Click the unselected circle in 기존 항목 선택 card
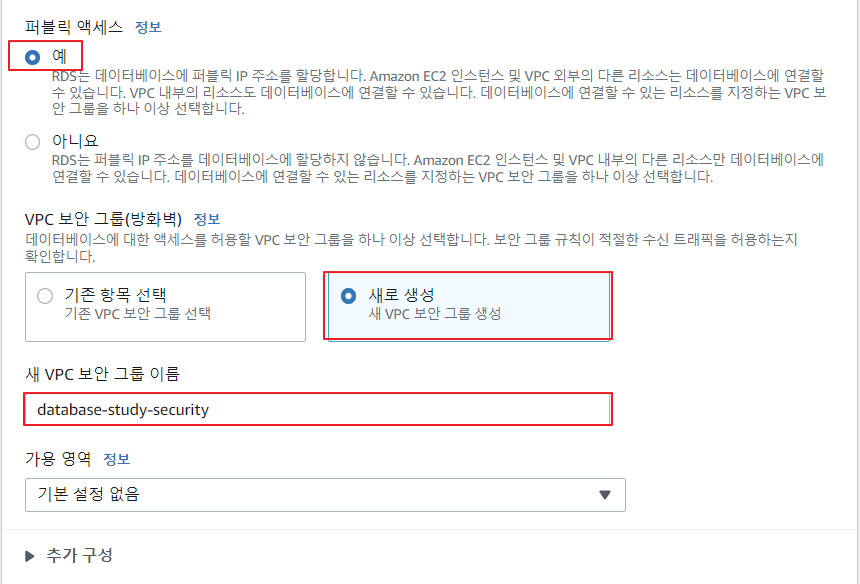860x584 pixels. point(44,295)
